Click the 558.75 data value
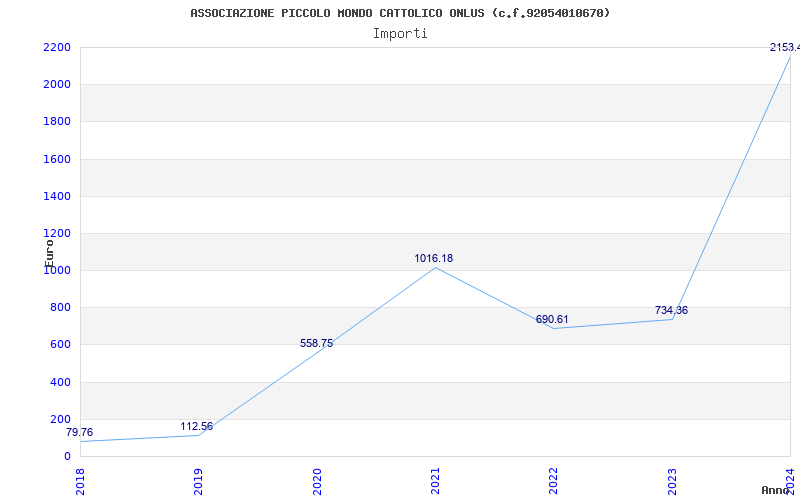800x500 pixels. [316, 343]
